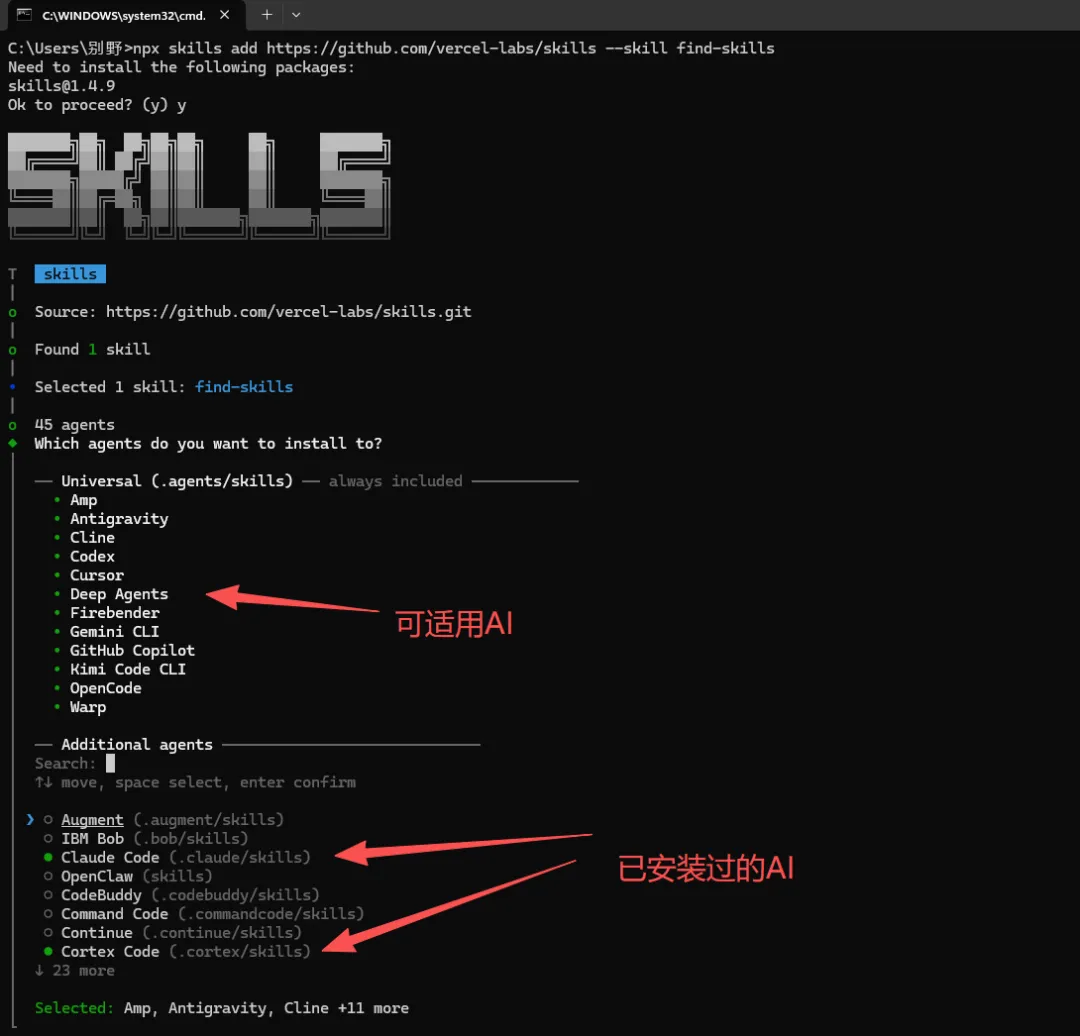Click the 'skills@1.4.9' package line
The width and height of the screenshot is (1080, 1036).
pyautogui.click(x=61, y=86)
